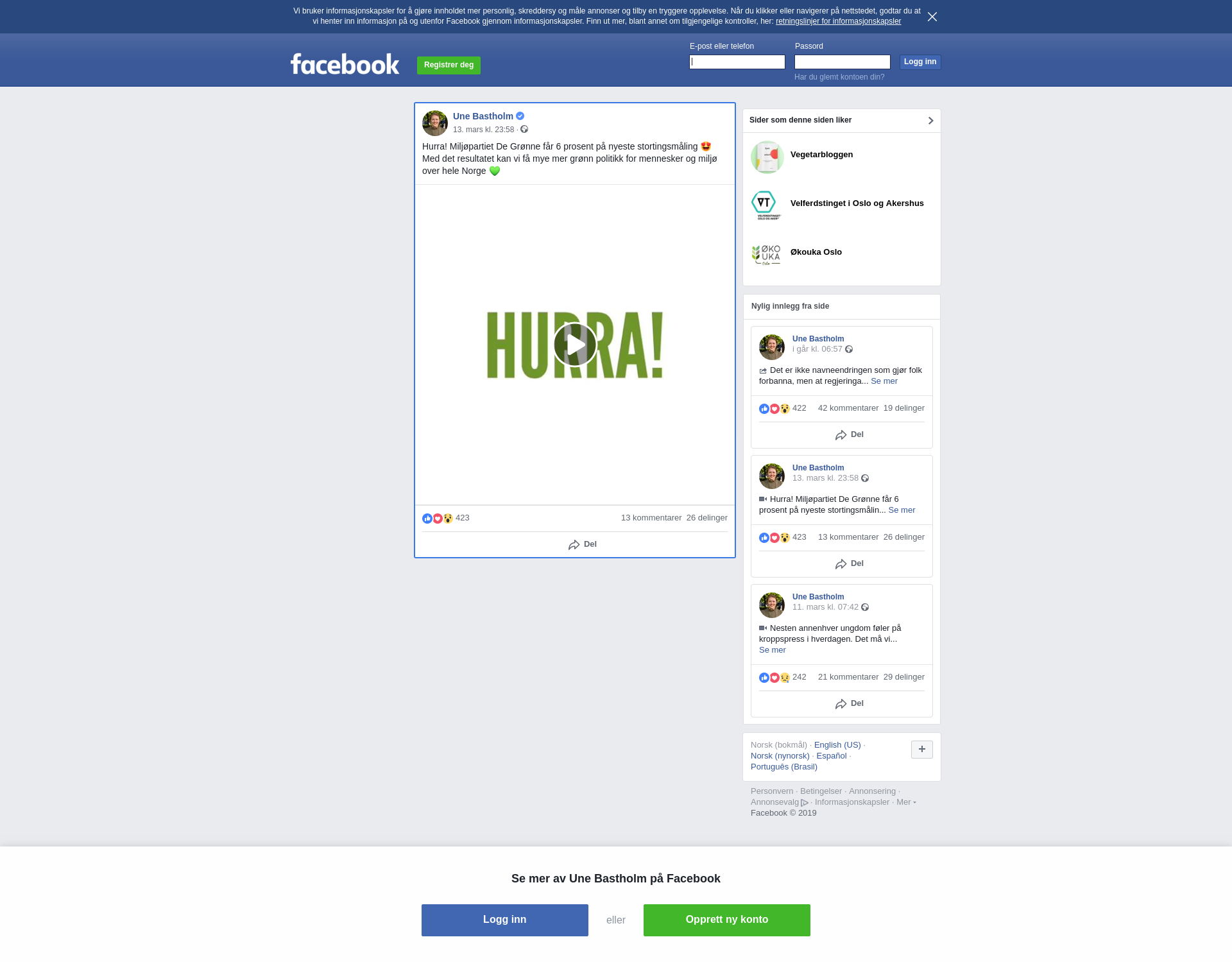Open the Økouka Oslo logo

pos(767,255)
